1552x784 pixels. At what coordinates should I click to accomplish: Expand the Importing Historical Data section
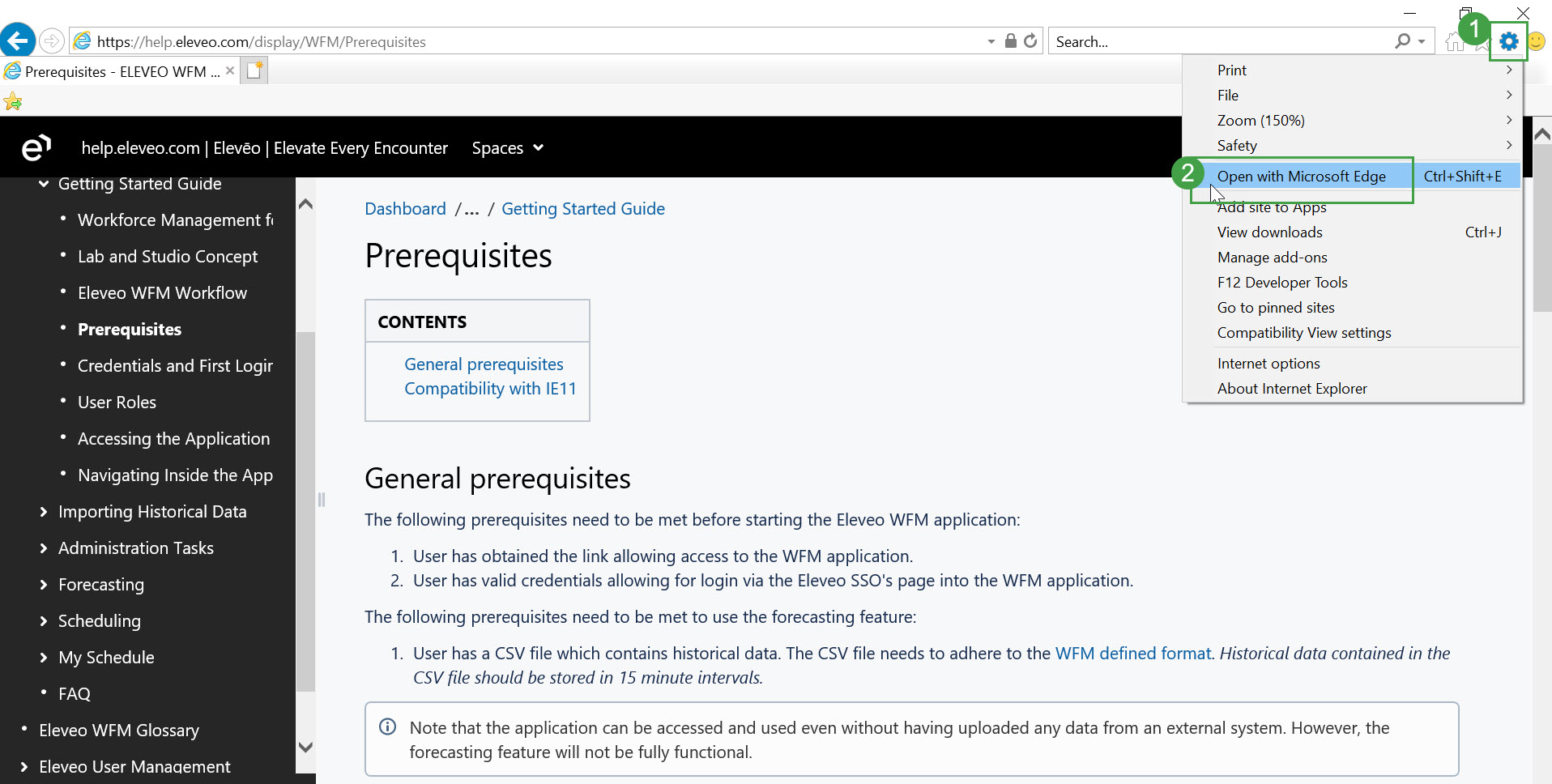44,512
